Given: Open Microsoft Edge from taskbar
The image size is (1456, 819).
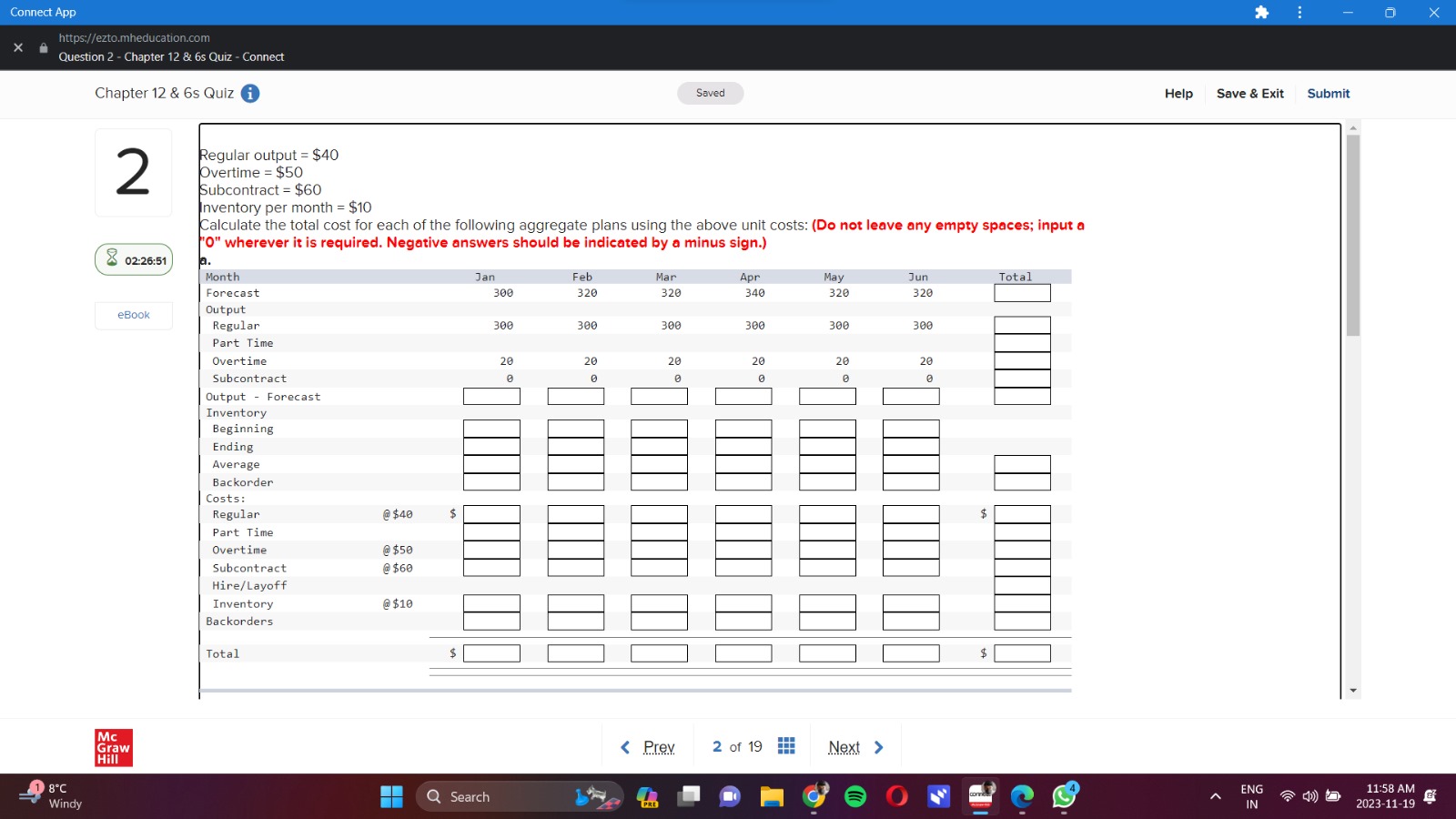Looking at the screenshot, I should (x=1022, y=797).
